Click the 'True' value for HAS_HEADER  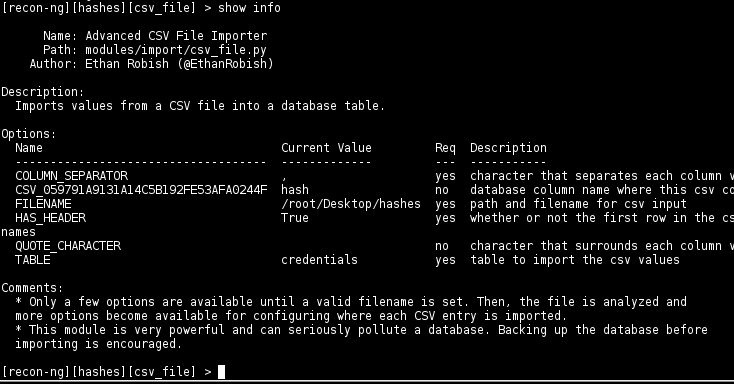coord(295,218)
